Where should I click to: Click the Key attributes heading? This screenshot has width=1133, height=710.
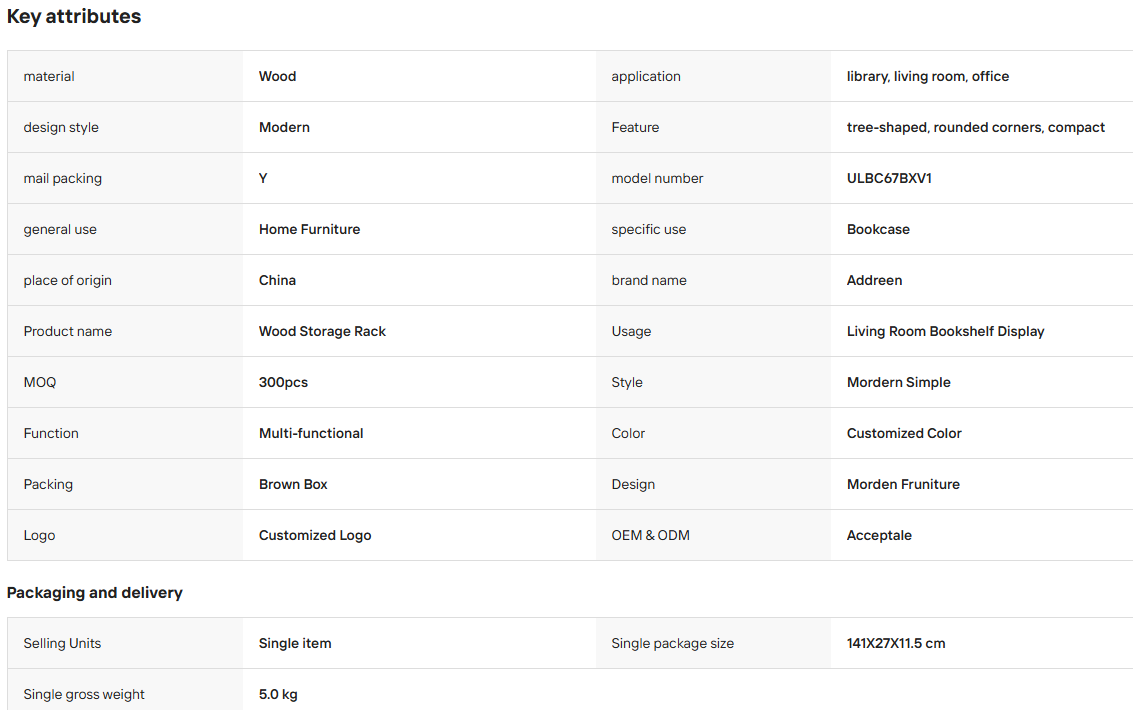[74, 17]
